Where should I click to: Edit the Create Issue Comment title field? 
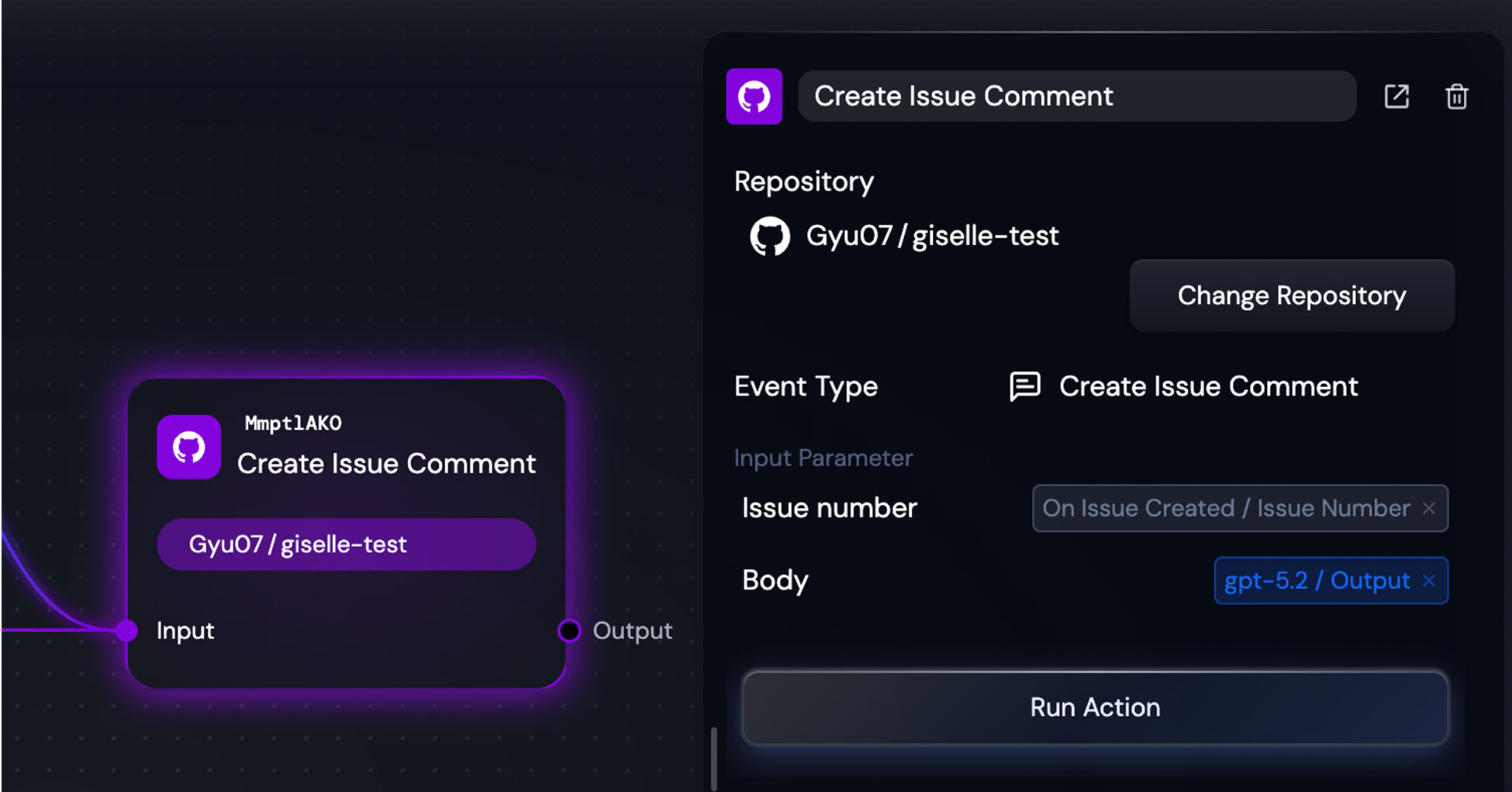1078,96
